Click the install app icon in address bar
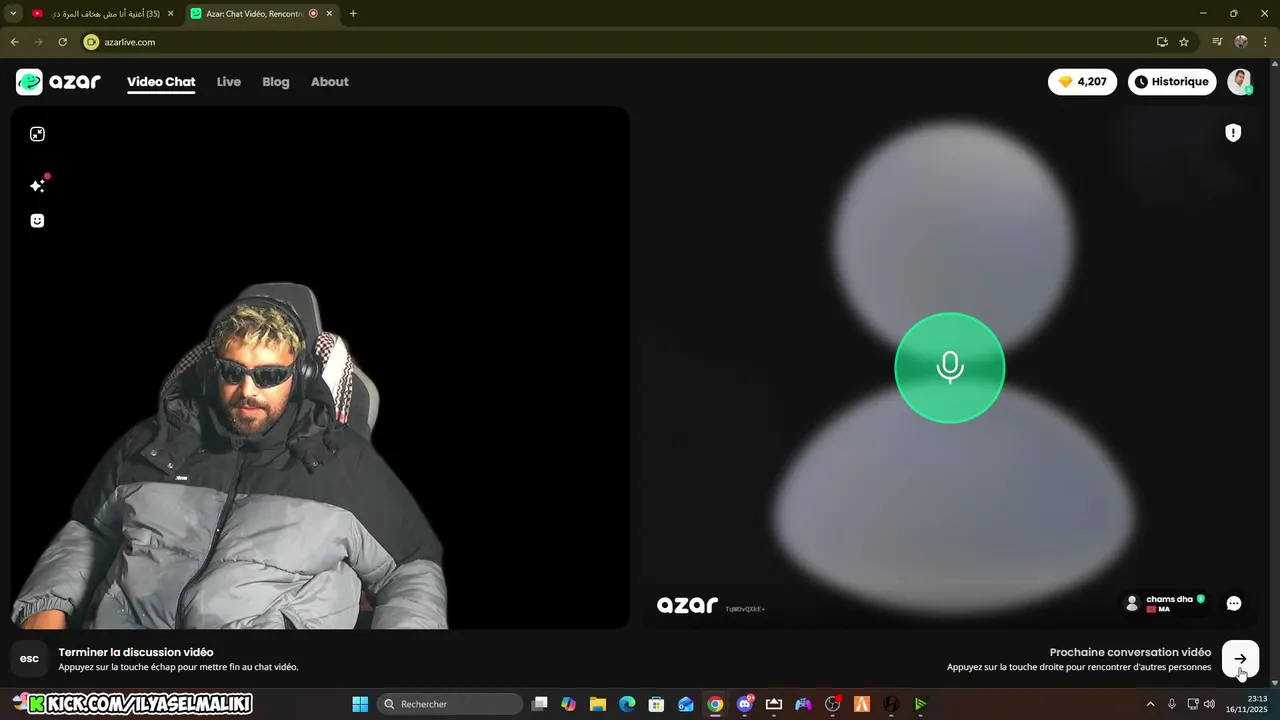This screenshot has height=720, width=1280. pyautogui.click(x=1162, y=42)
